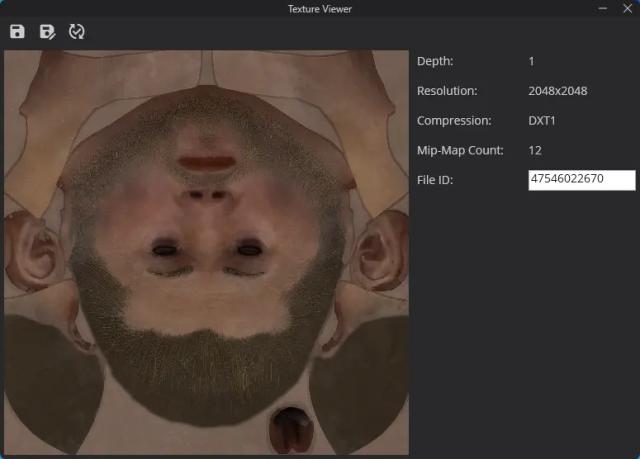640x459 pixels.
Task: Close the Texture Viewer window
Action: click(627, 8)
